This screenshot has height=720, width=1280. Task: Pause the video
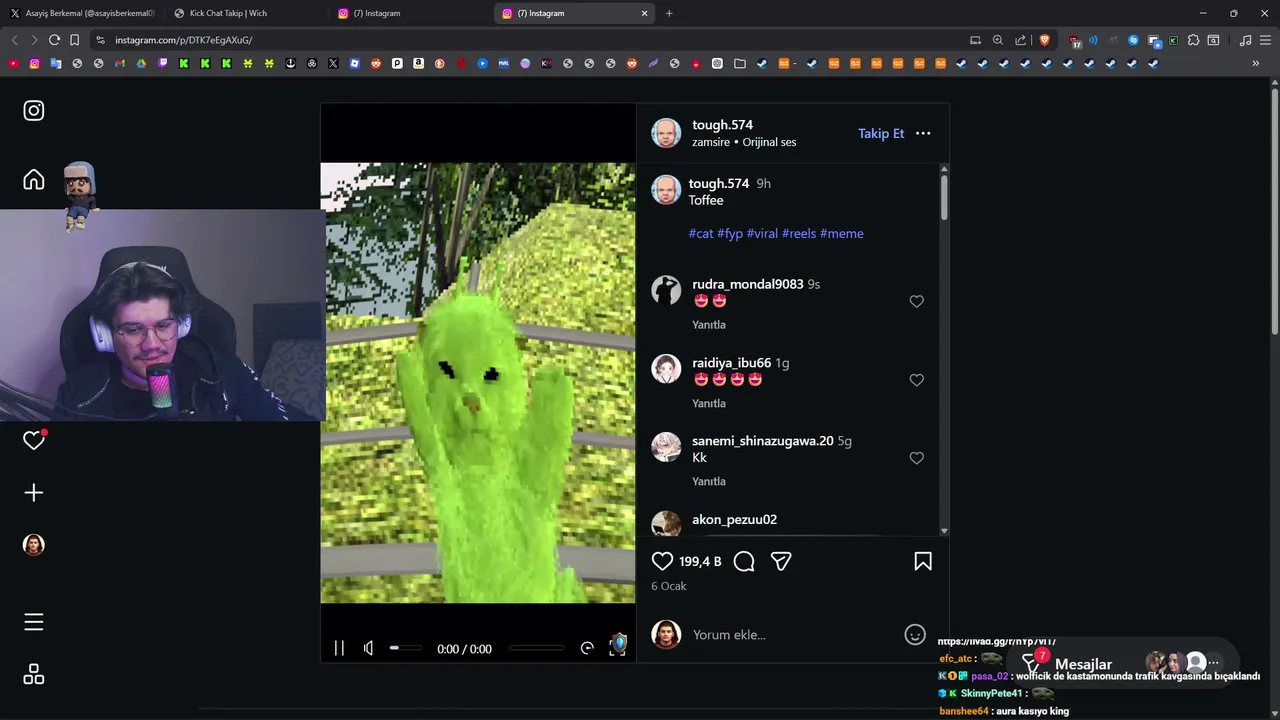point(339,648)
